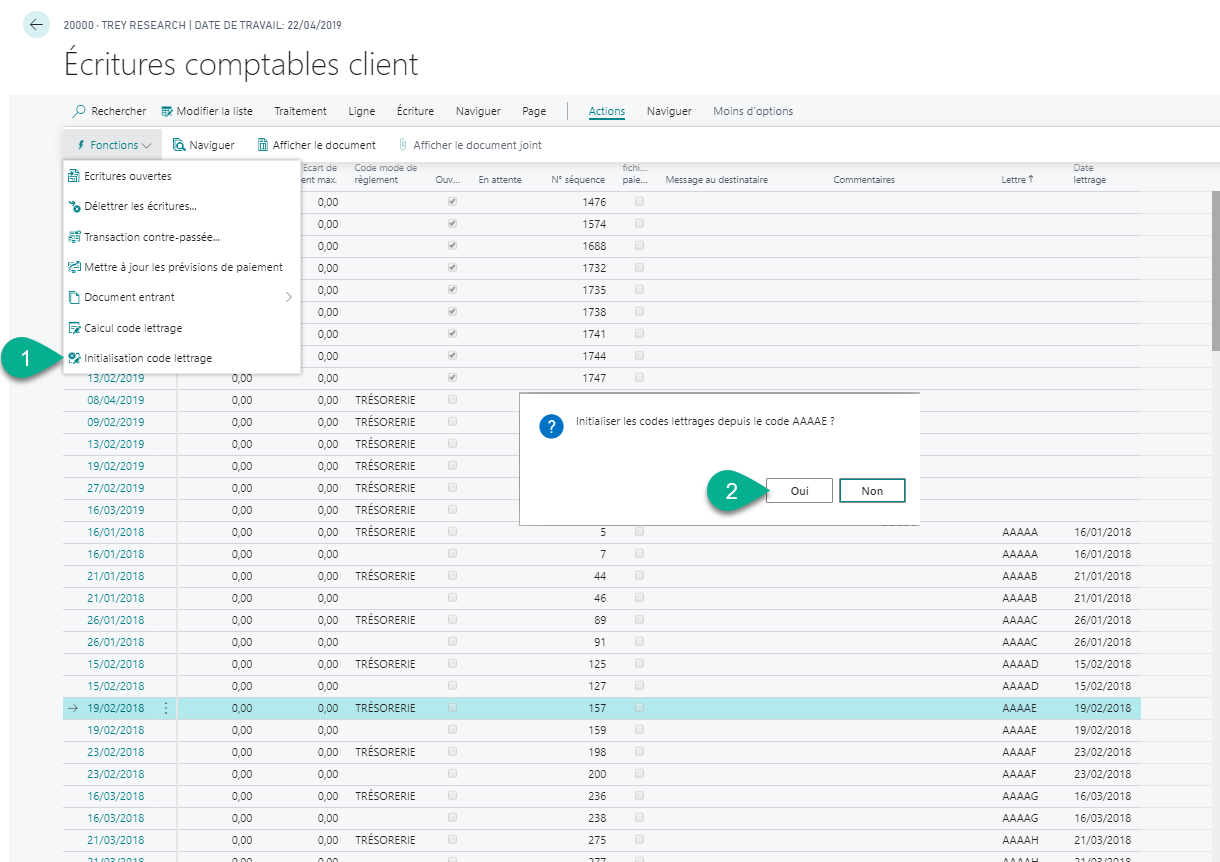
Task: Click Non to cancel the dialog
Action: pos(872,491)
